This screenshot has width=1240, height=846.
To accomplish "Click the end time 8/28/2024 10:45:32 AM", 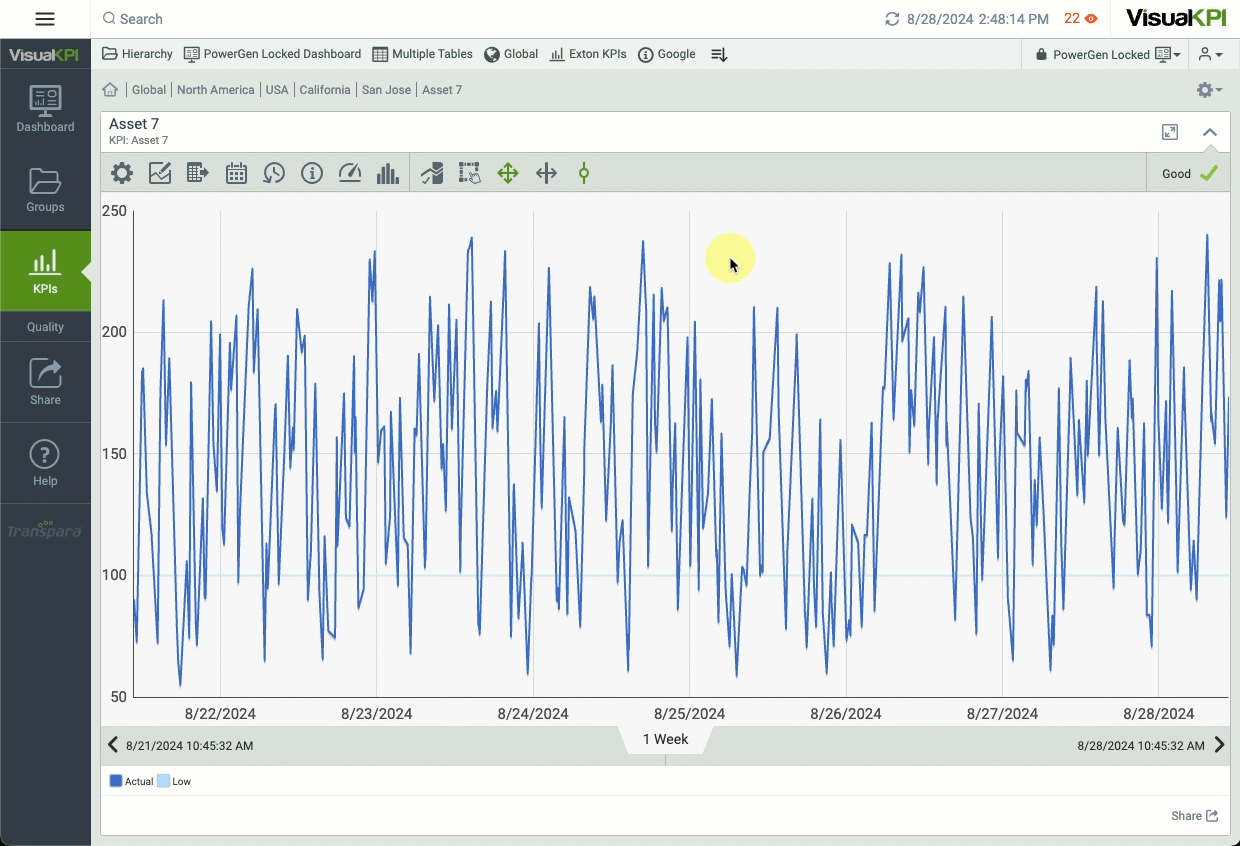I will point(1141,746).
